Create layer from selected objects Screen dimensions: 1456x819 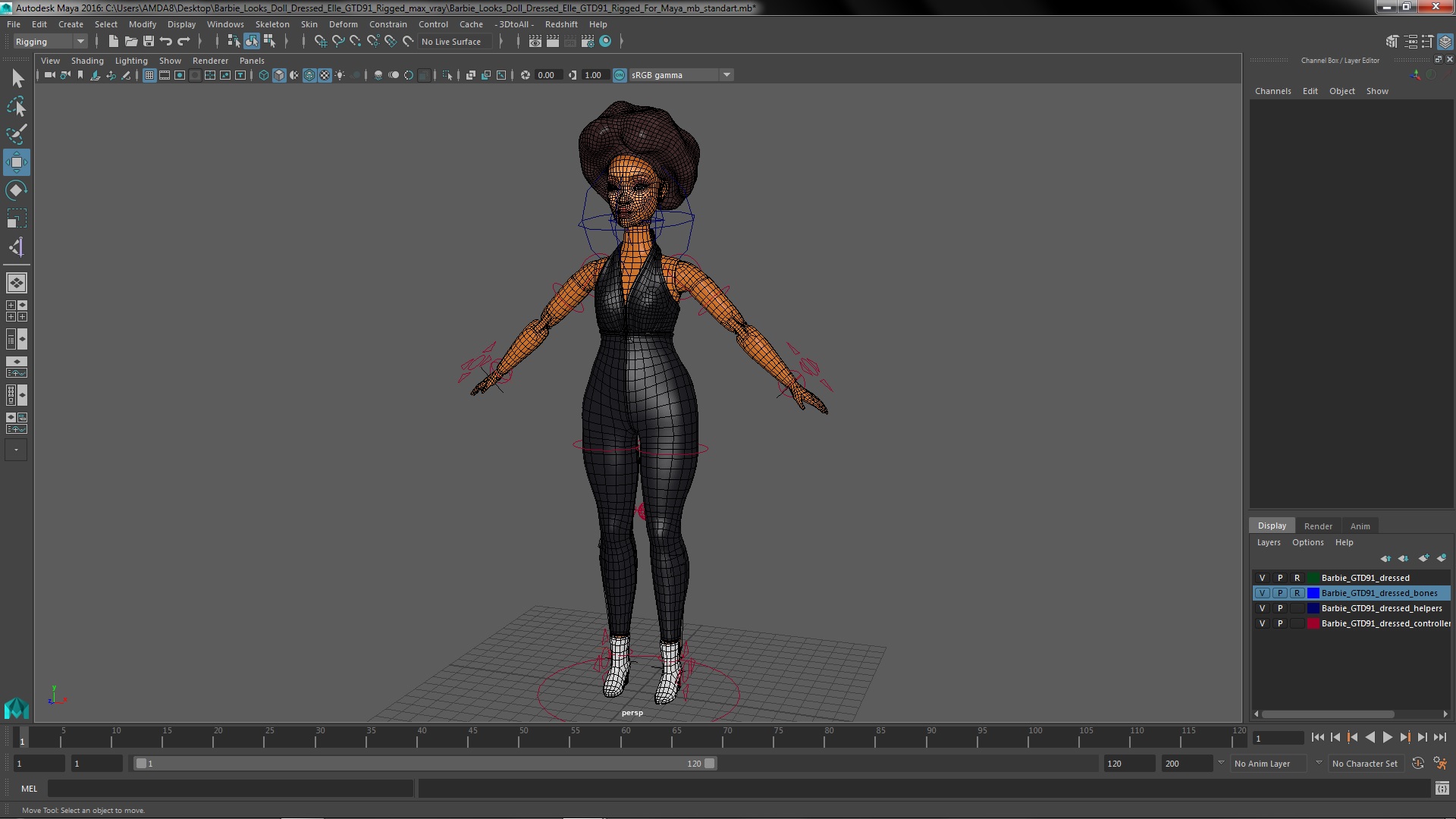1442,558
